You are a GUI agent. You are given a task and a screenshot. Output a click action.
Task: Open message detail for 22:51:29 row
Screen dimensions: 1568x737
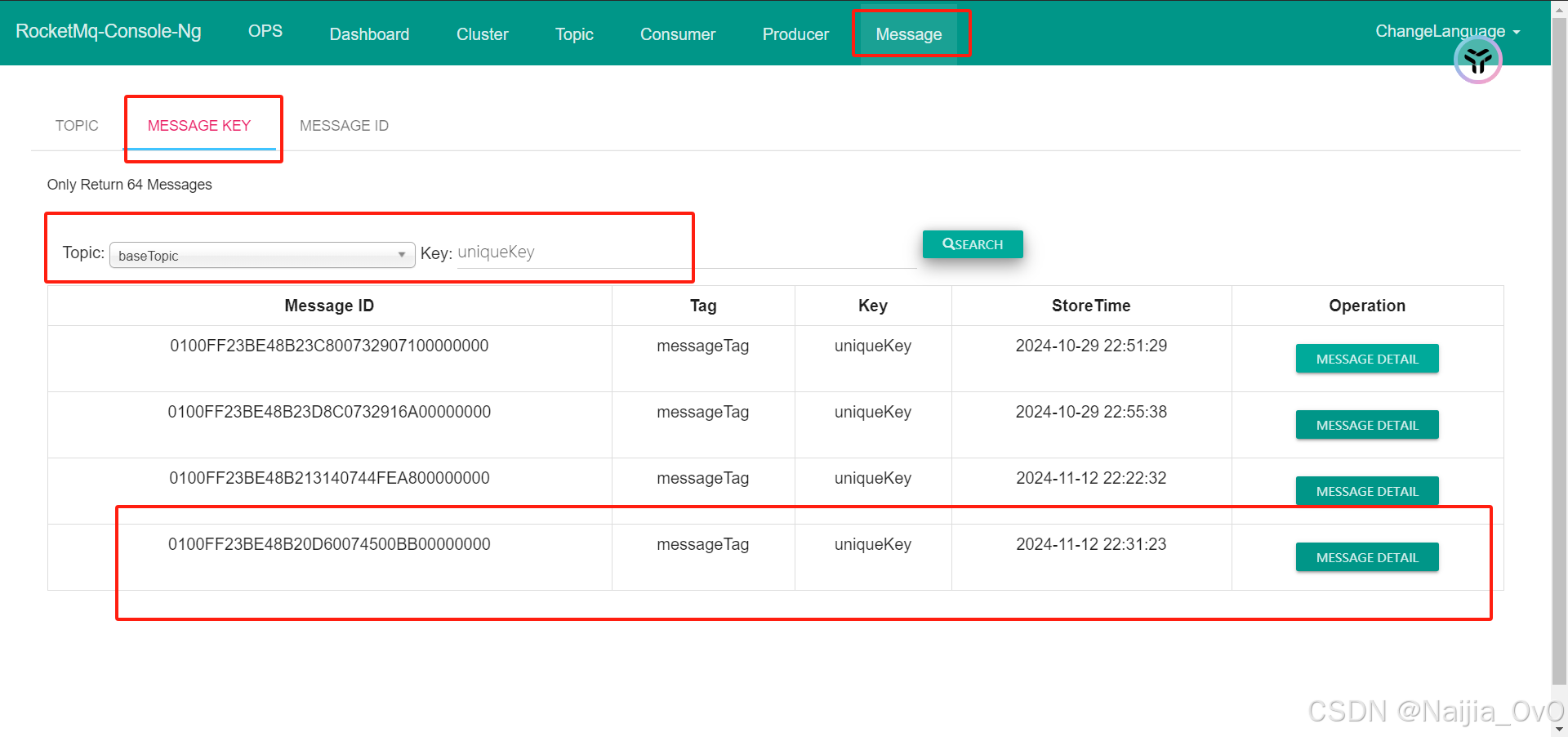[1367, 359]
